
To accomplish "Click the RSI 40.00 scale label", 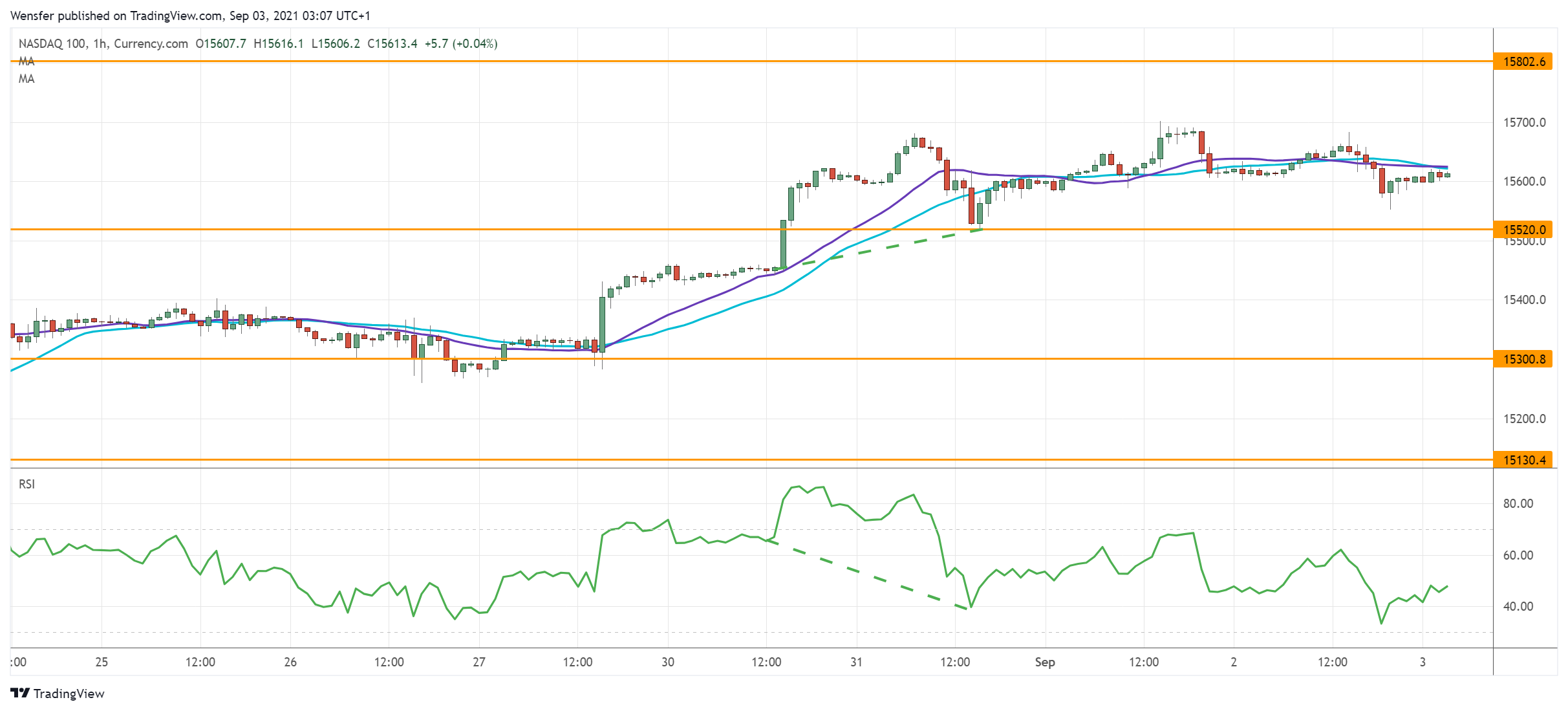I will pyautogui.click(x=1518, y=606).
